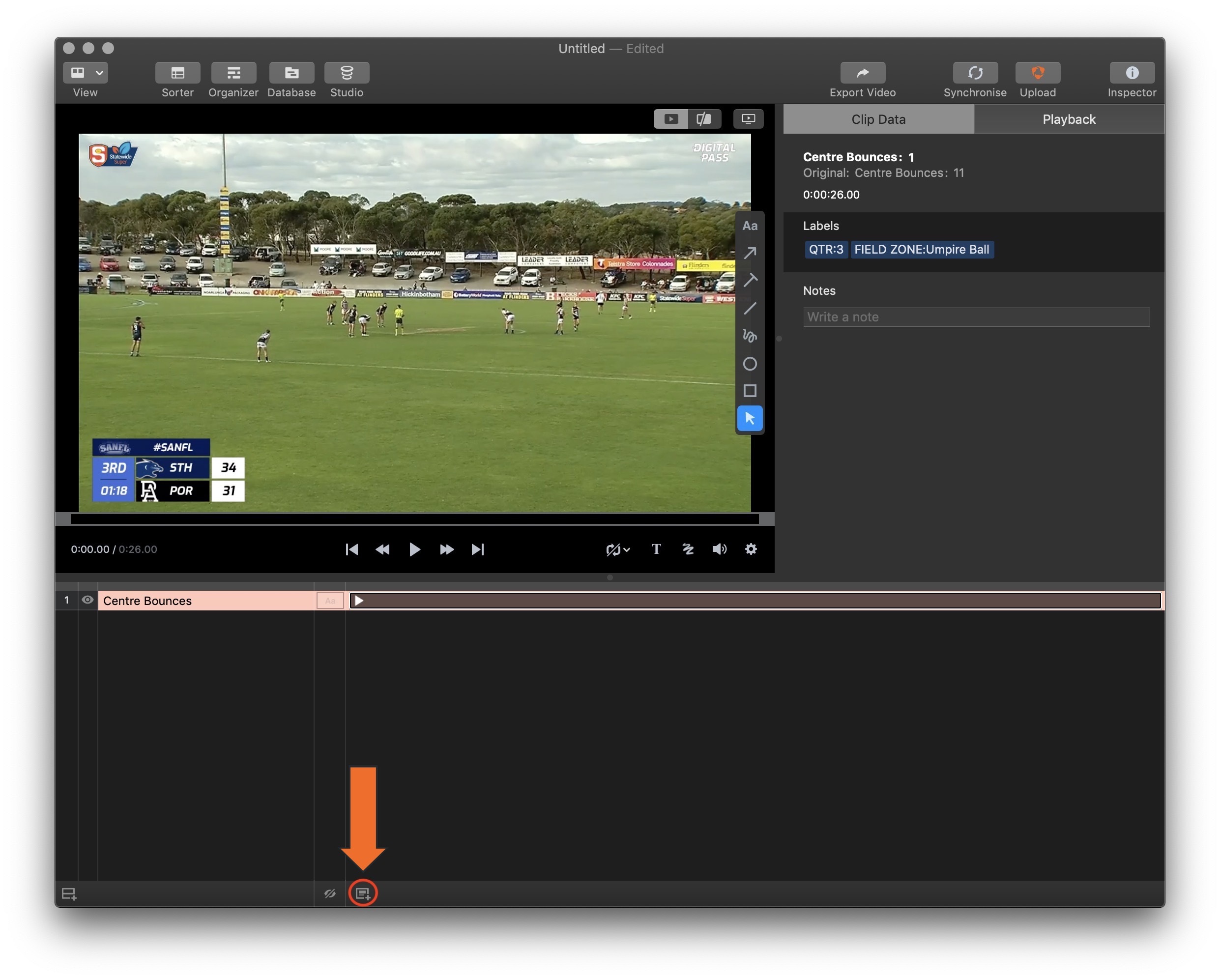Viewport: 1220px width, 980px height.
Task: Open the View layout dropdown
Action: [x=86, y=72]
